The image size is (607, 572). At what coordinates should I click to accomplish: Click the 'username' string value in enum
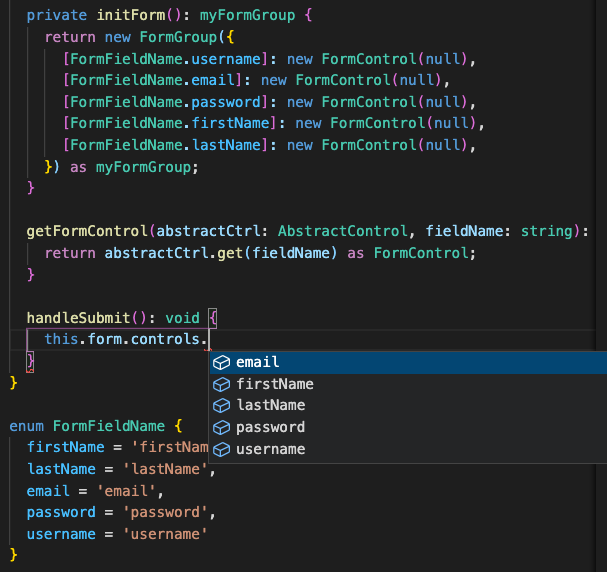pos(165,534)
